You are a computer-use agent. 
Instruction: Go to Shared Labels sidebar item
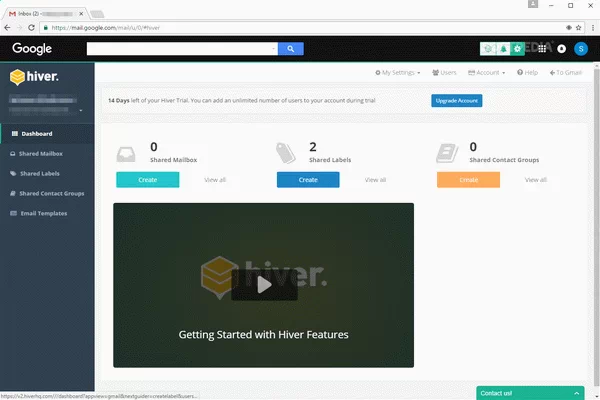pyautogui.click(x=40, y=173)
